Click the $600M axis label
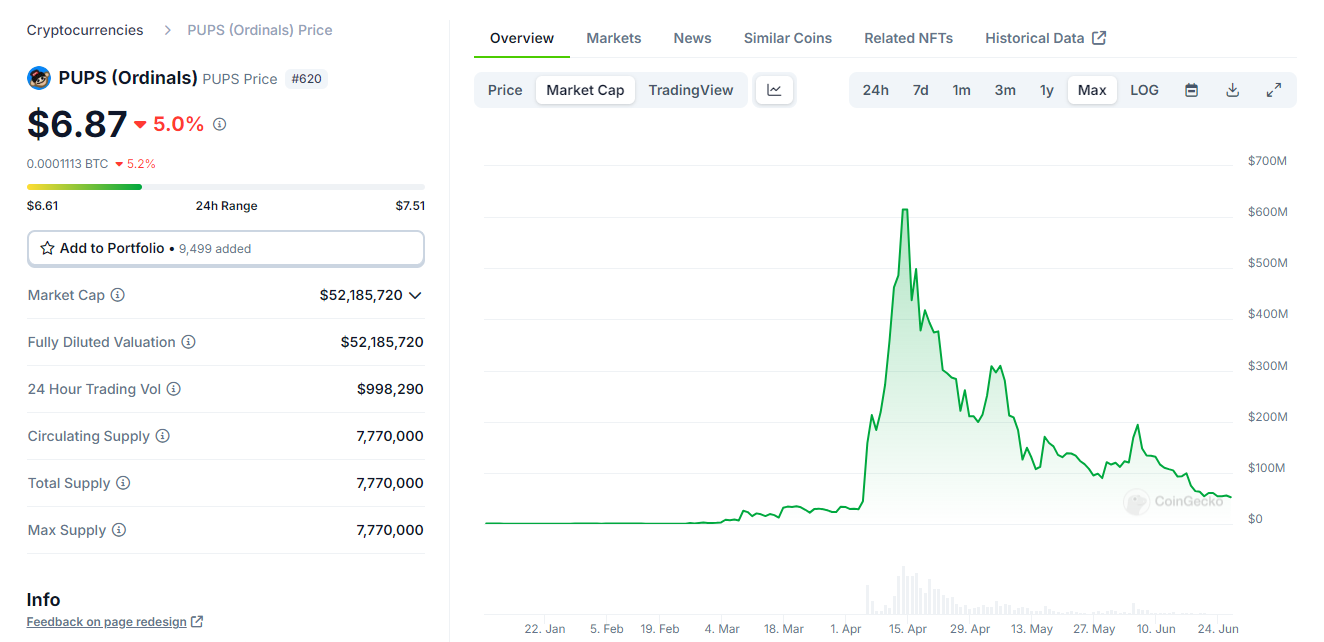Viewport: 1324px width, 642px height. pyautogui.click(x=1267, y=212)
